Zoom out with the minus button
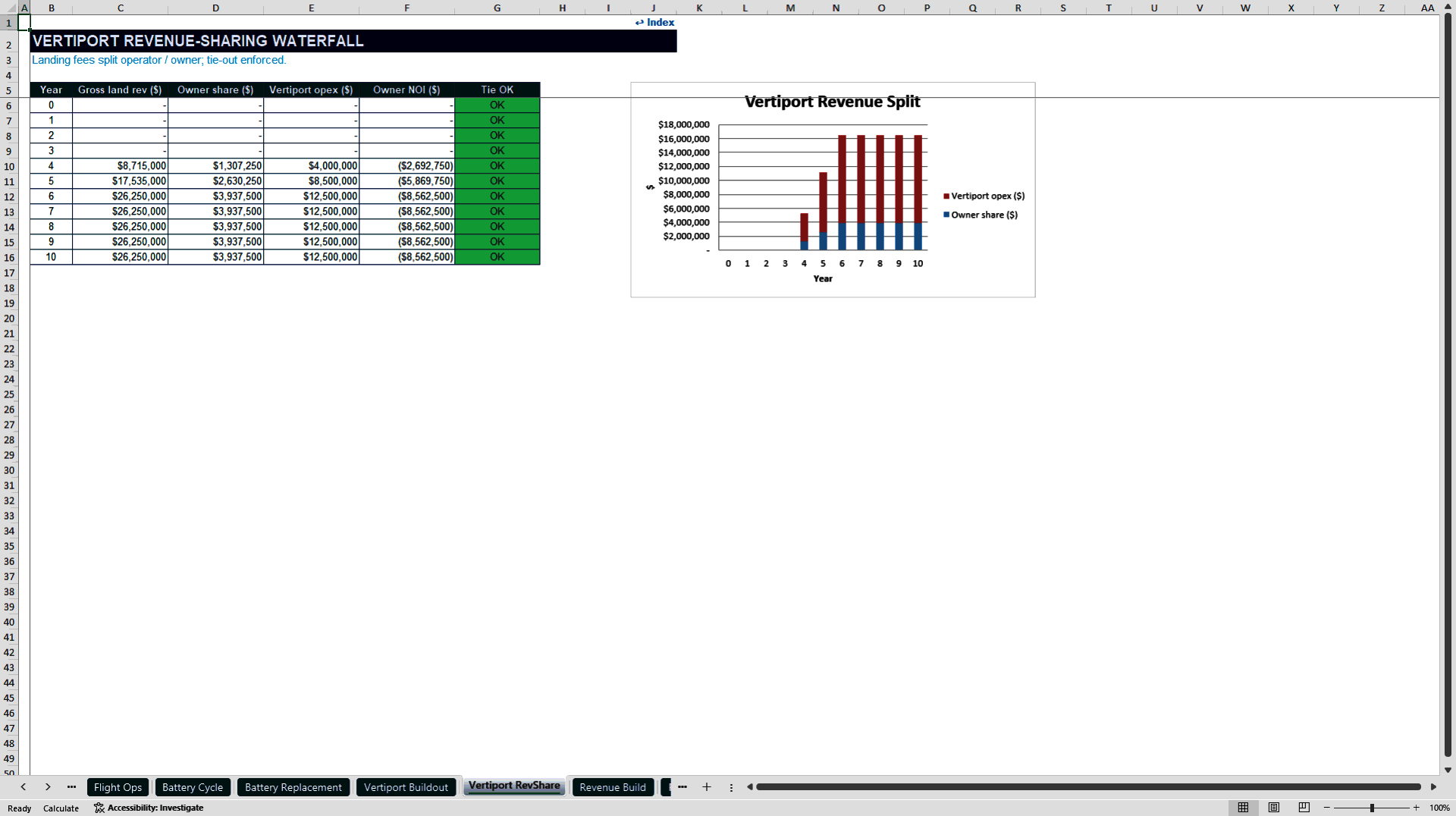 point(1327,808)
